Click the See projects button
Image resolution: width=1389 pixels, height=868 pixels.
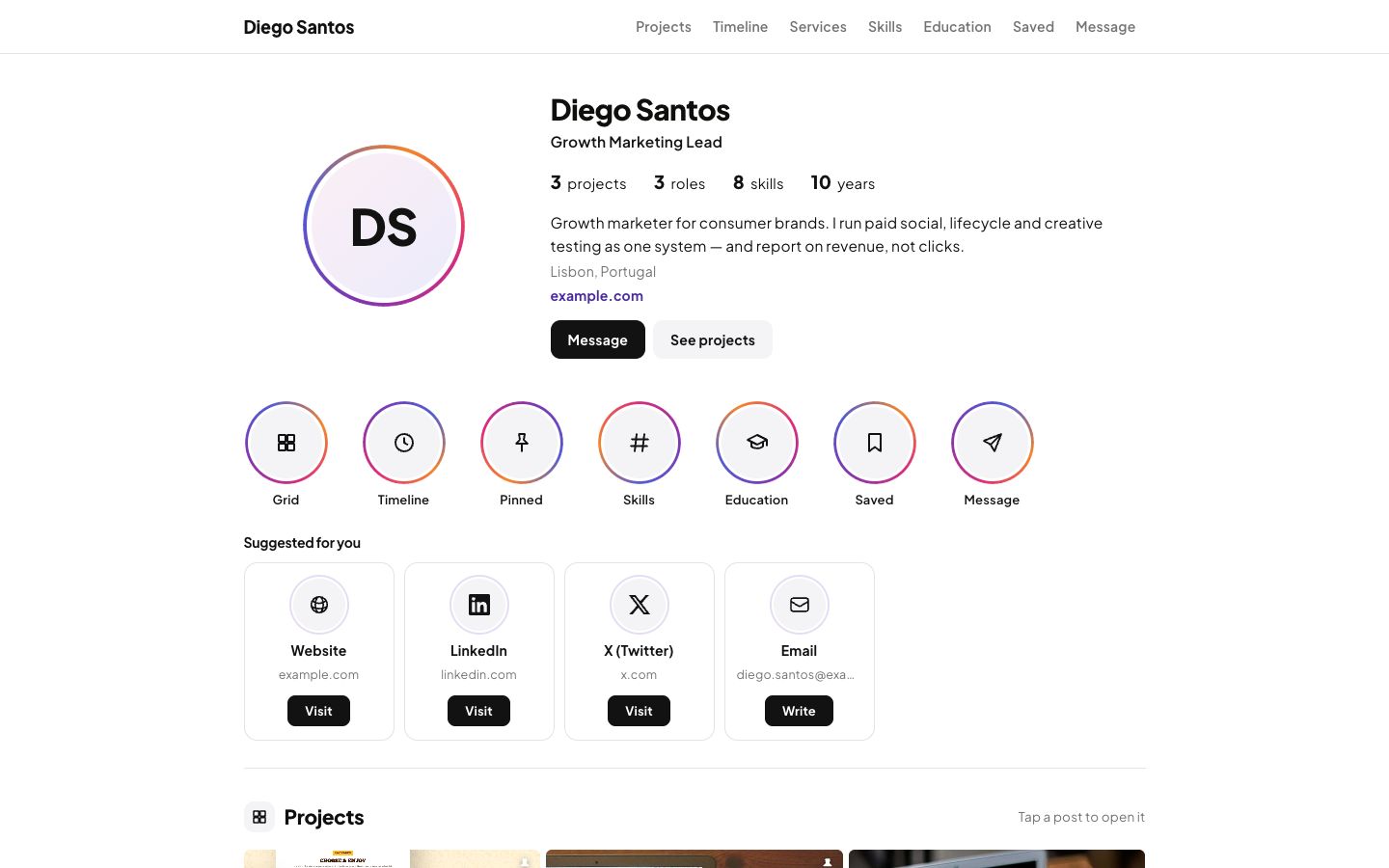[x=713, y=339]
